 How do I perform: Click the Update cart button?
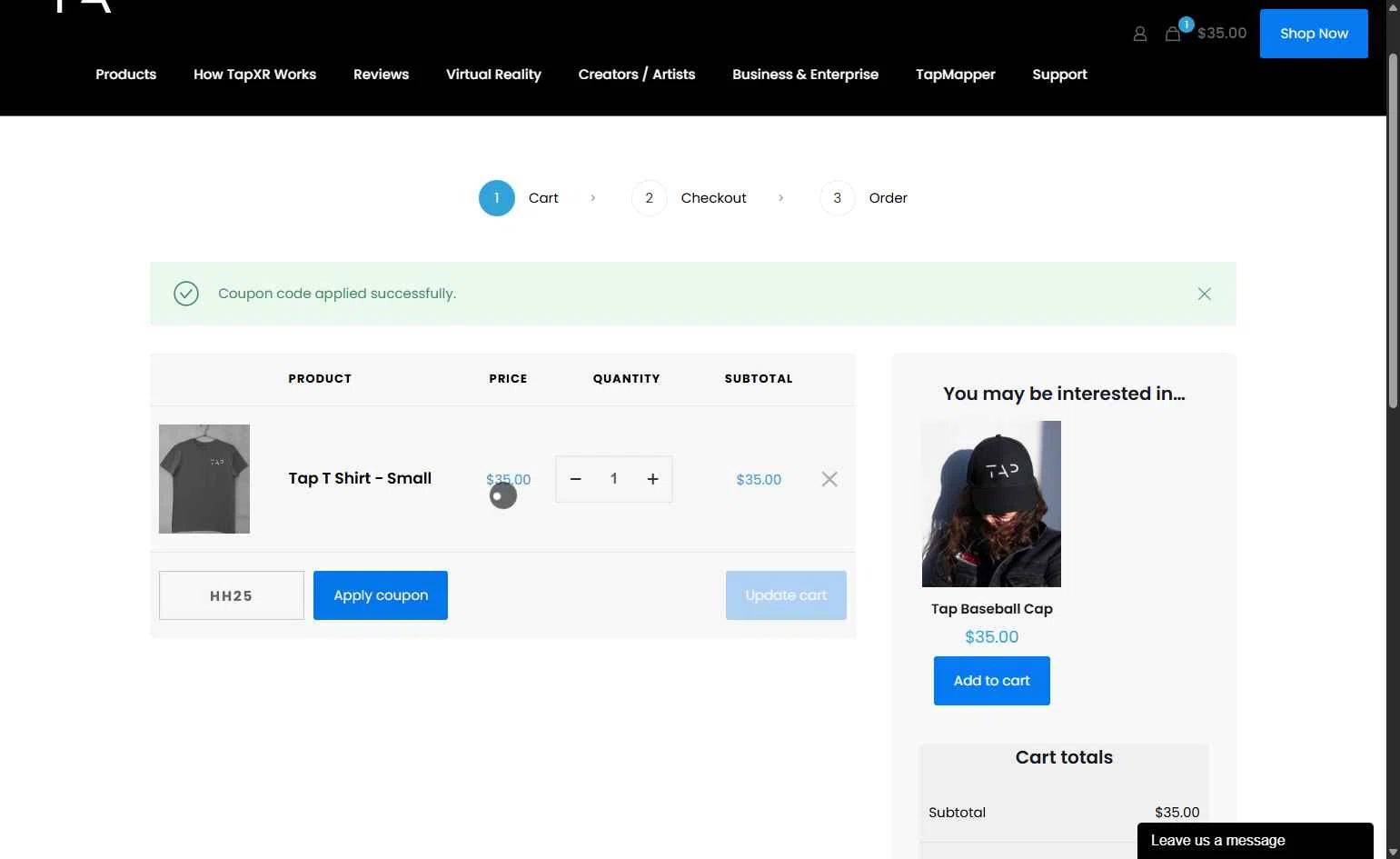[x=786, y=595]
